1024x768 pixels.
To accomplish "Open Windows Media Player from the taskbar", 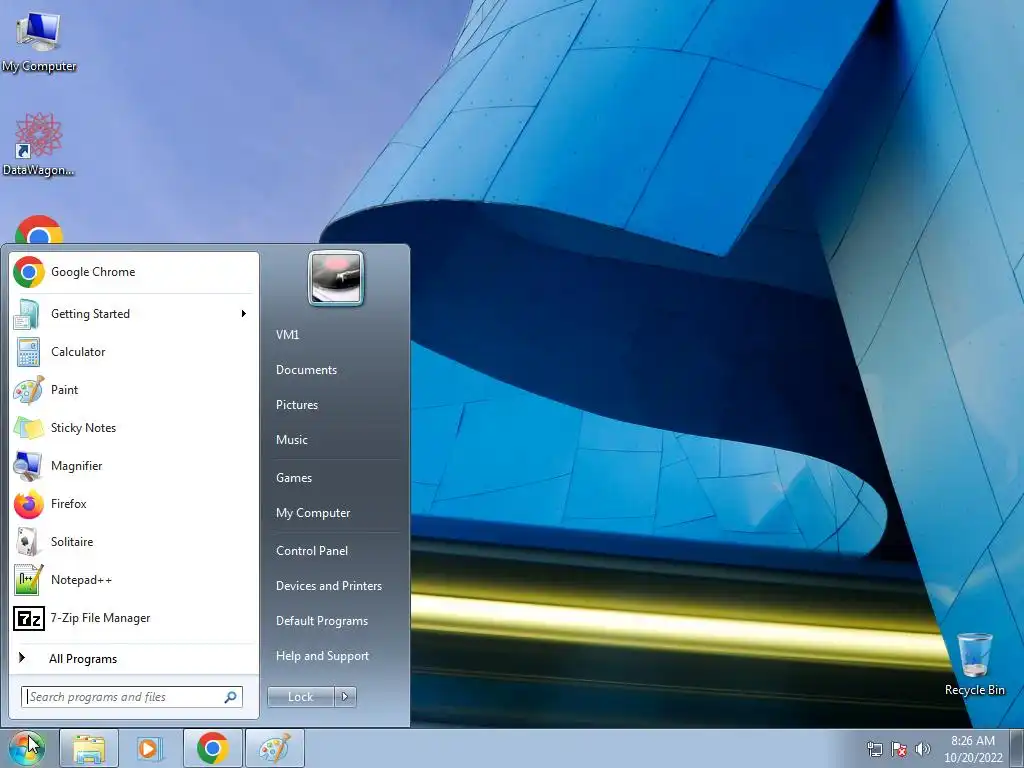I will point(150,748).
